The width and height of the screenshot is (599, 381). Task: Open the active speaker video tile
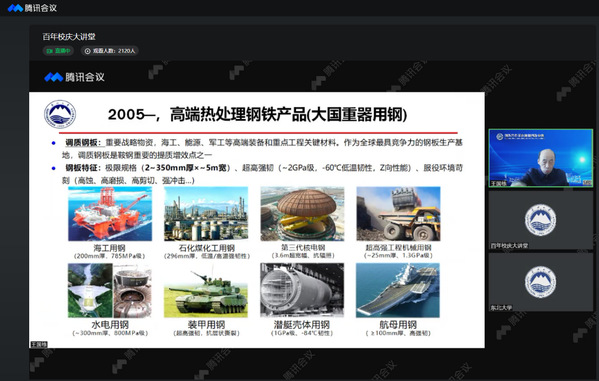coord(541,158)
